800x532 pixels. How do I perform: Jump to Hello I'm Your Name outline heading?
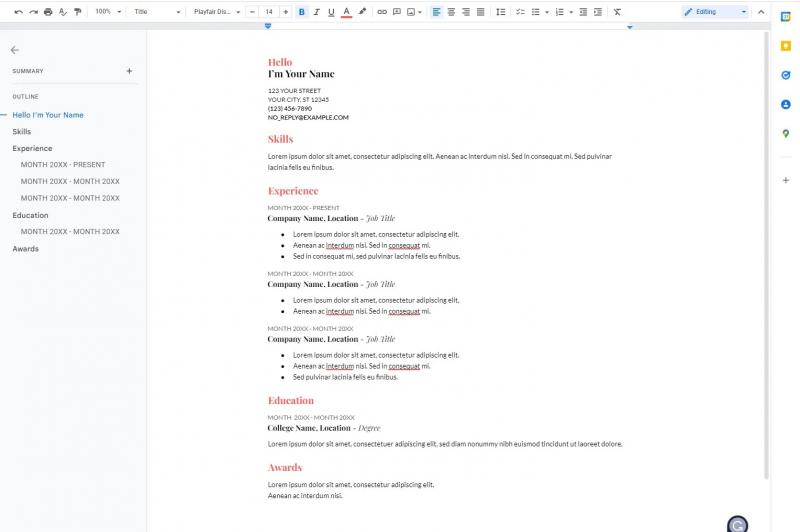tap(48, 115)
